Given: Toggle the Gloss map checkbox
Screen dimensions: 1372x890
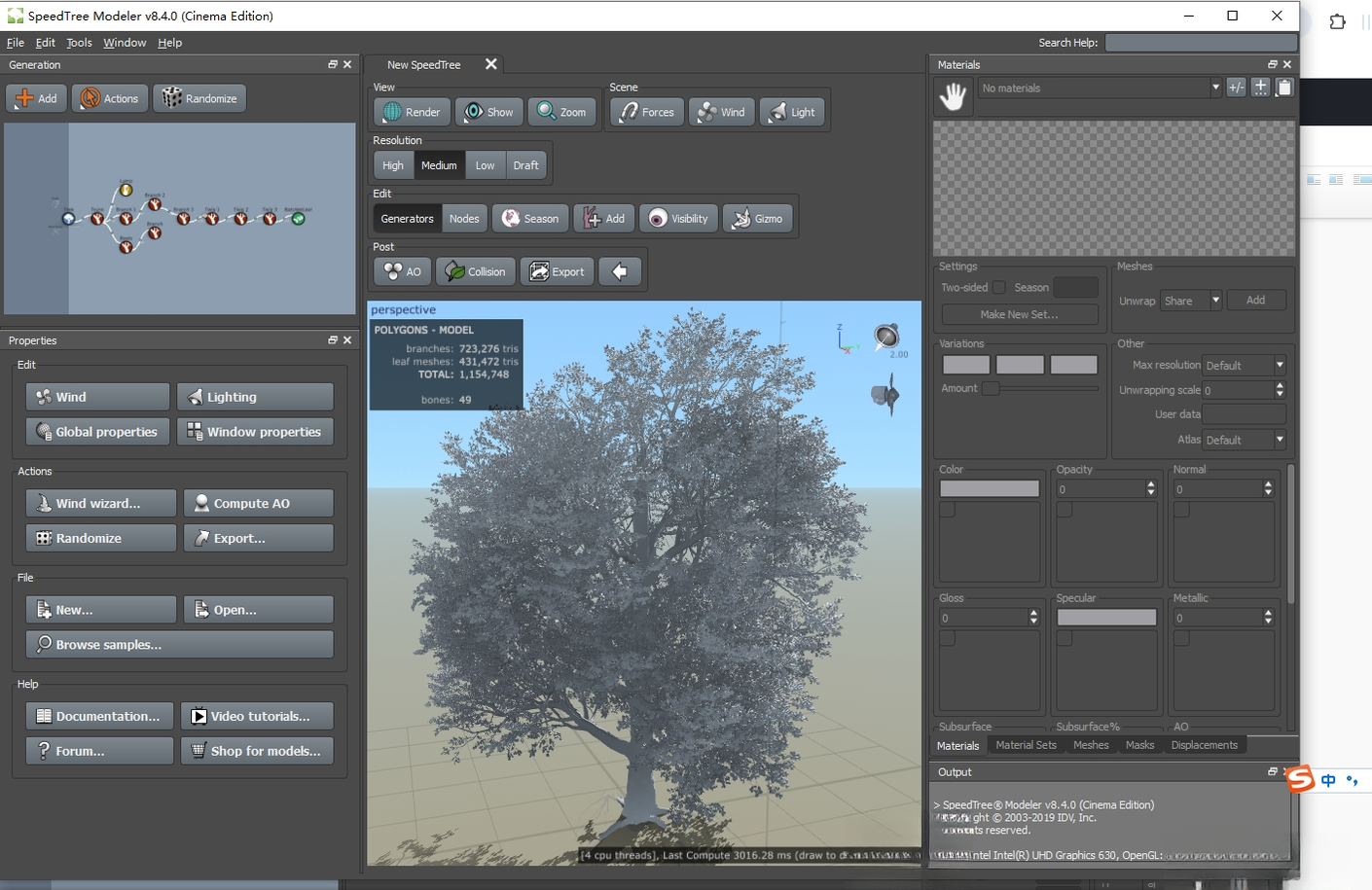Looking at the screenshot, I should coord(947,638).
